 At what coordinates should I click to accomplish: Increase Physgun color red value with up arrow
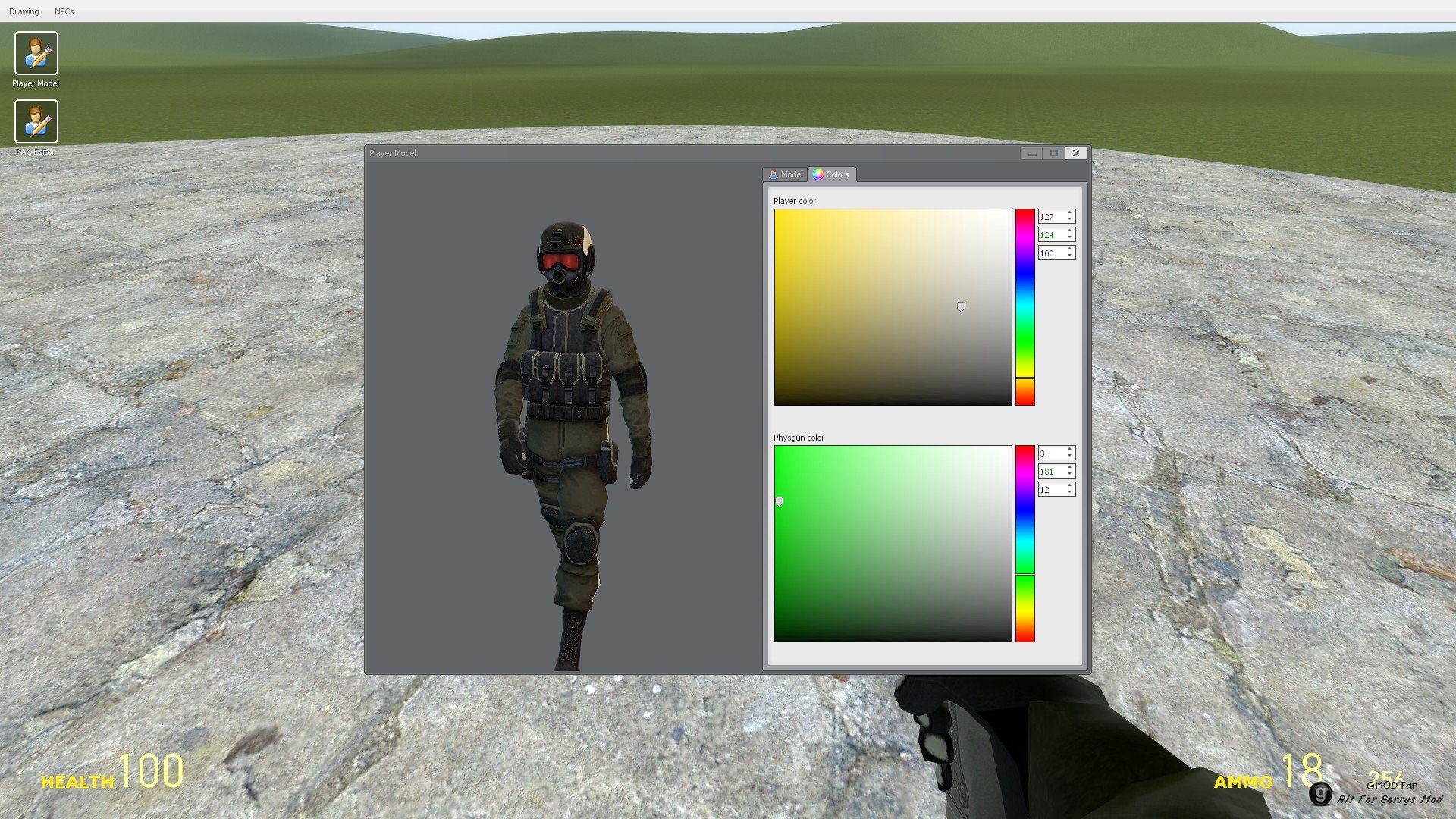pos(1070,450)
